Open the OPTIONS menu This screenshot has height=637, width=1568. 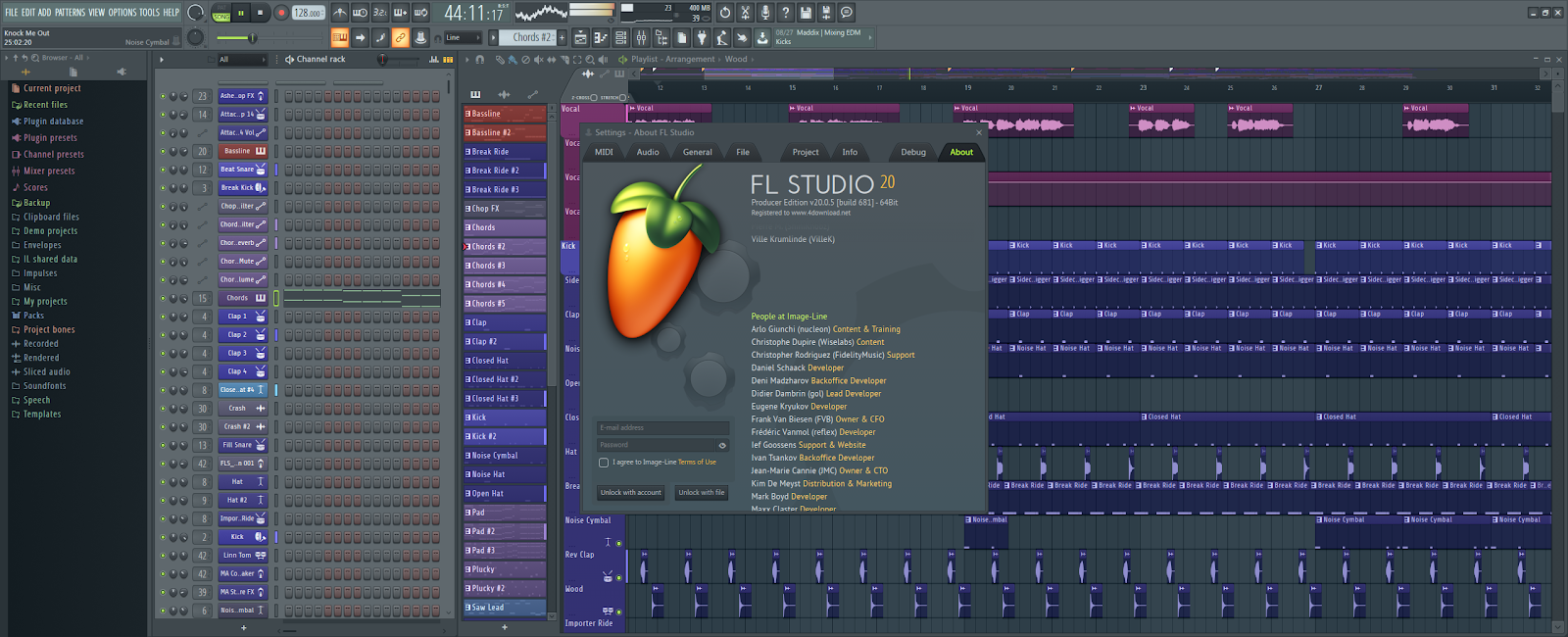(122, 13)
